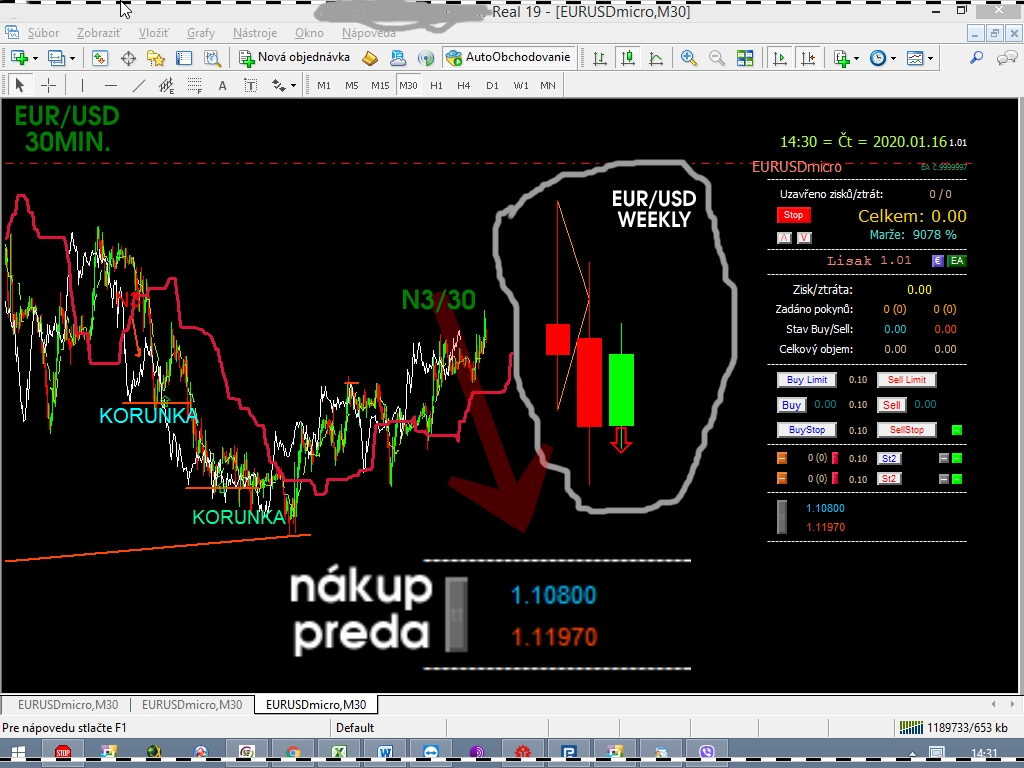
Task: Show the Terminal panel icon
Action: coord(184,58)
